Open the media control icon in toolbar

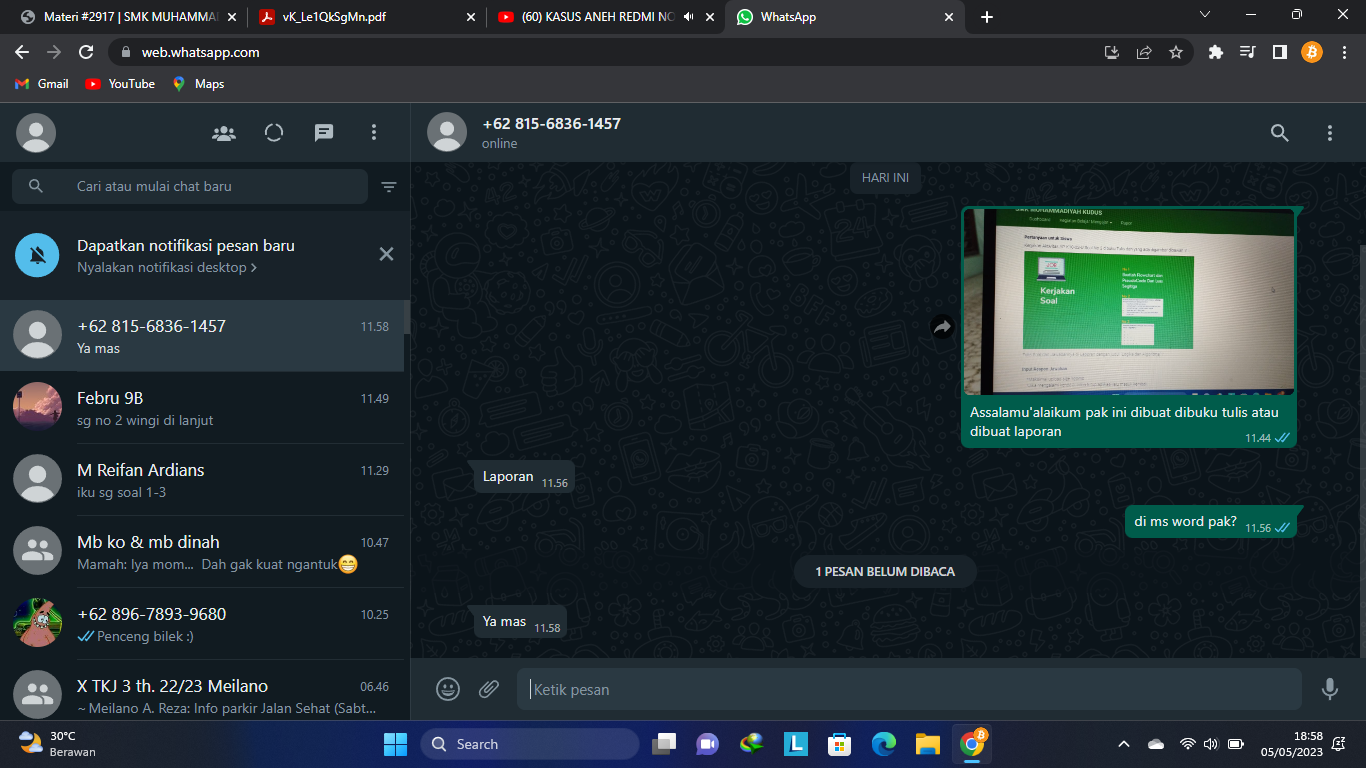[1247, 52]
